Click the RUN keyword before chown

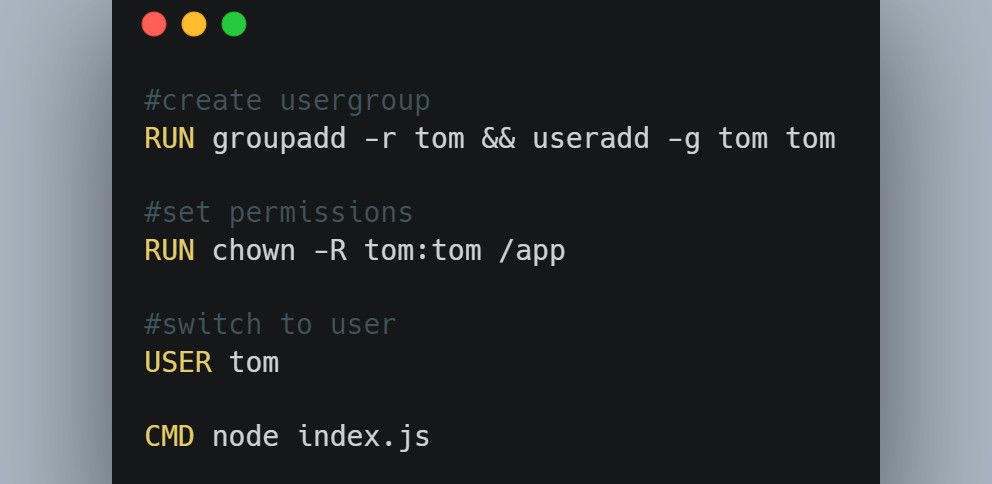point(169,250)
